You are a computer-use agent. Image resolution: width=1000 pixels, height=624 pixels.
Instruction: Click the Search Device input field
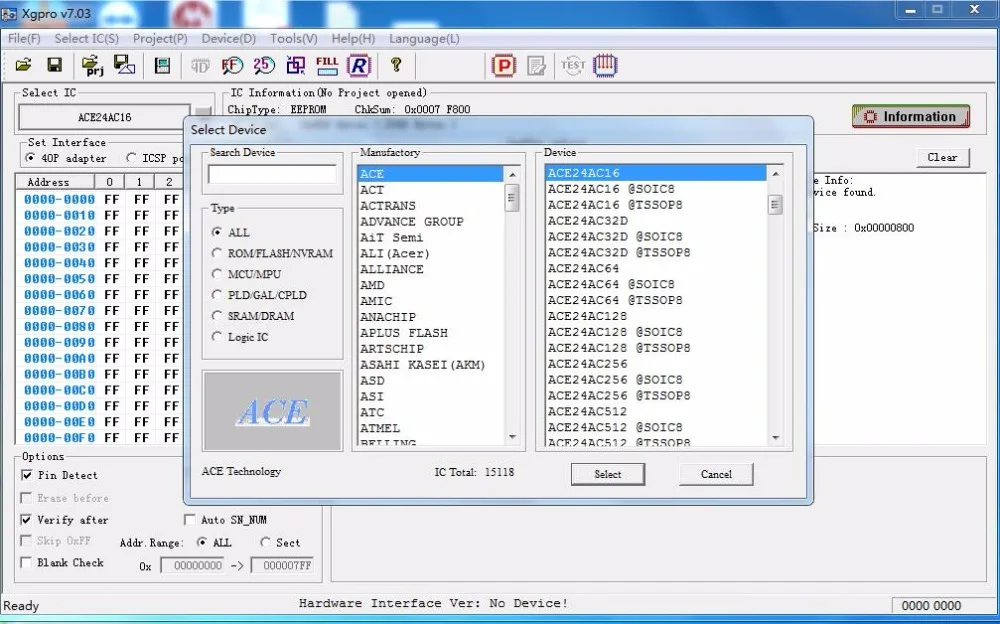tap(272, 174)
